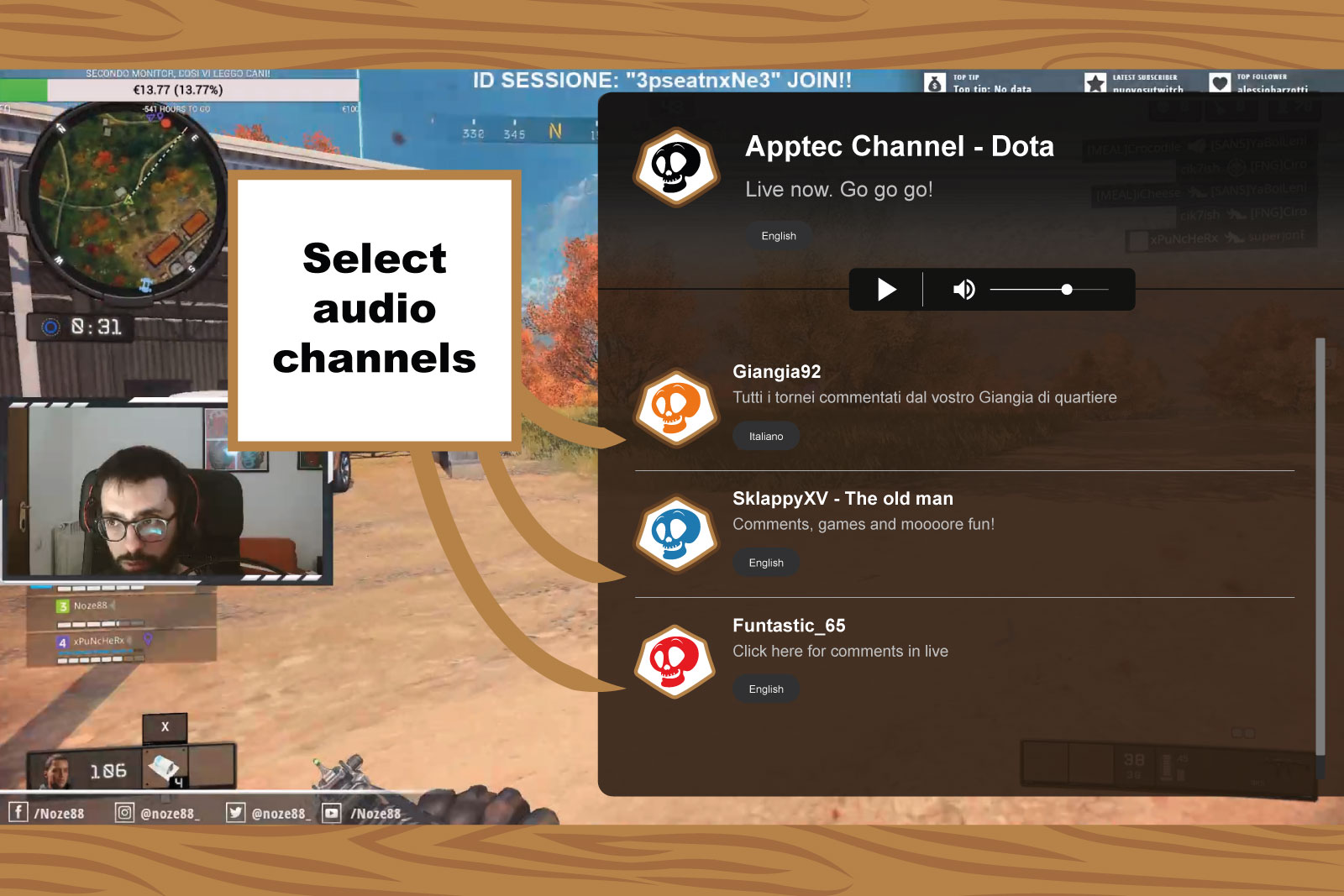Click the top follower heart icon
This screenshot has height=896, width=1344.
[1221, 83]
